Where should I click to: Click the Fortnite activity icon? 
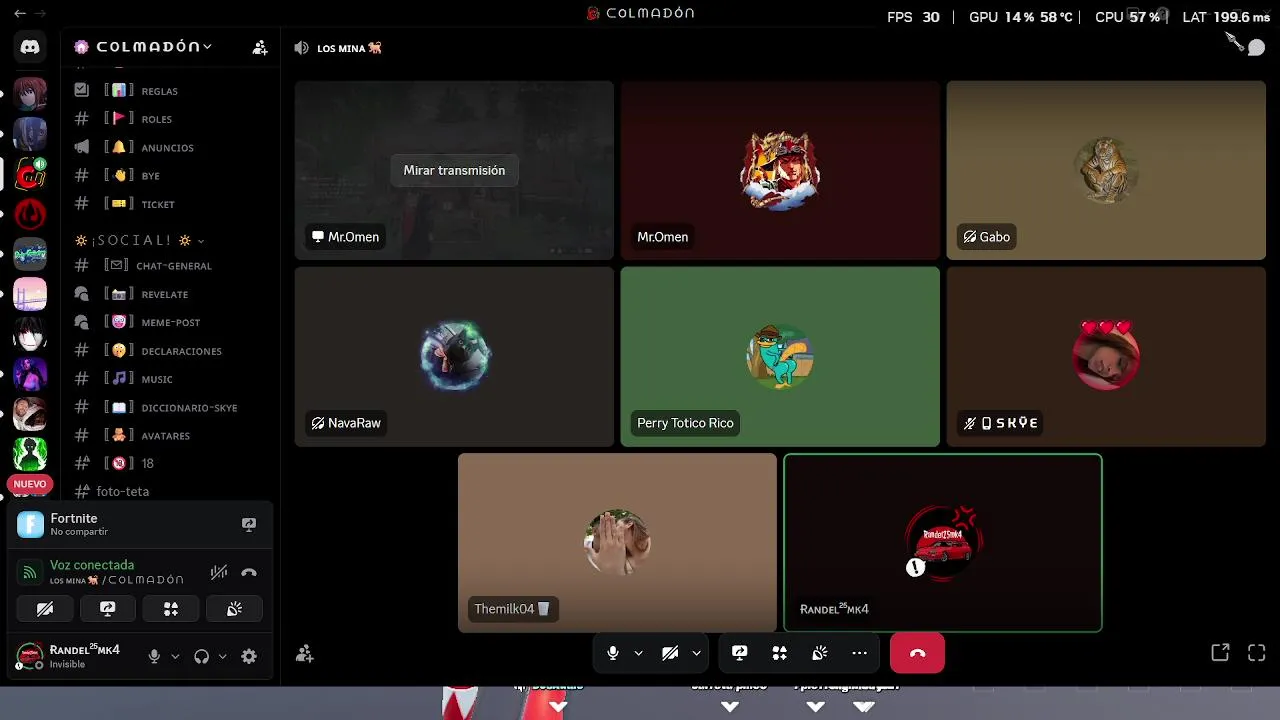click(31, 524)
